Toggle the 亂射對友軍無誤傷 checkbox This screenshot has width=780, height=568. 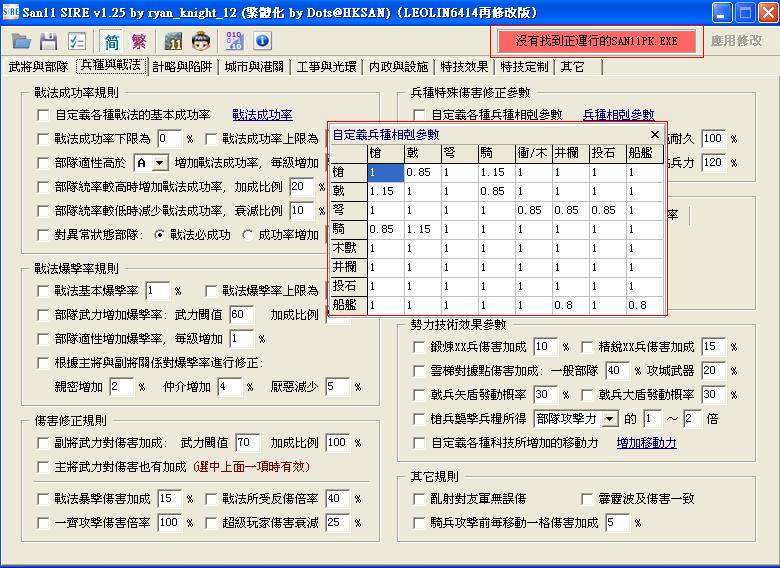tap(419, 498)
